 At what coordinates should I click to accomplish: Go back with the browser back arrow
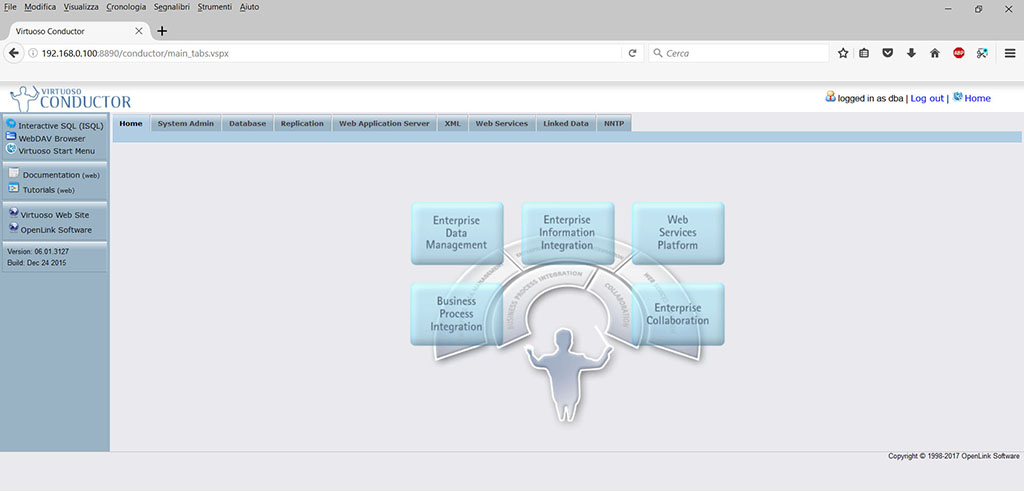pos(13,53)
